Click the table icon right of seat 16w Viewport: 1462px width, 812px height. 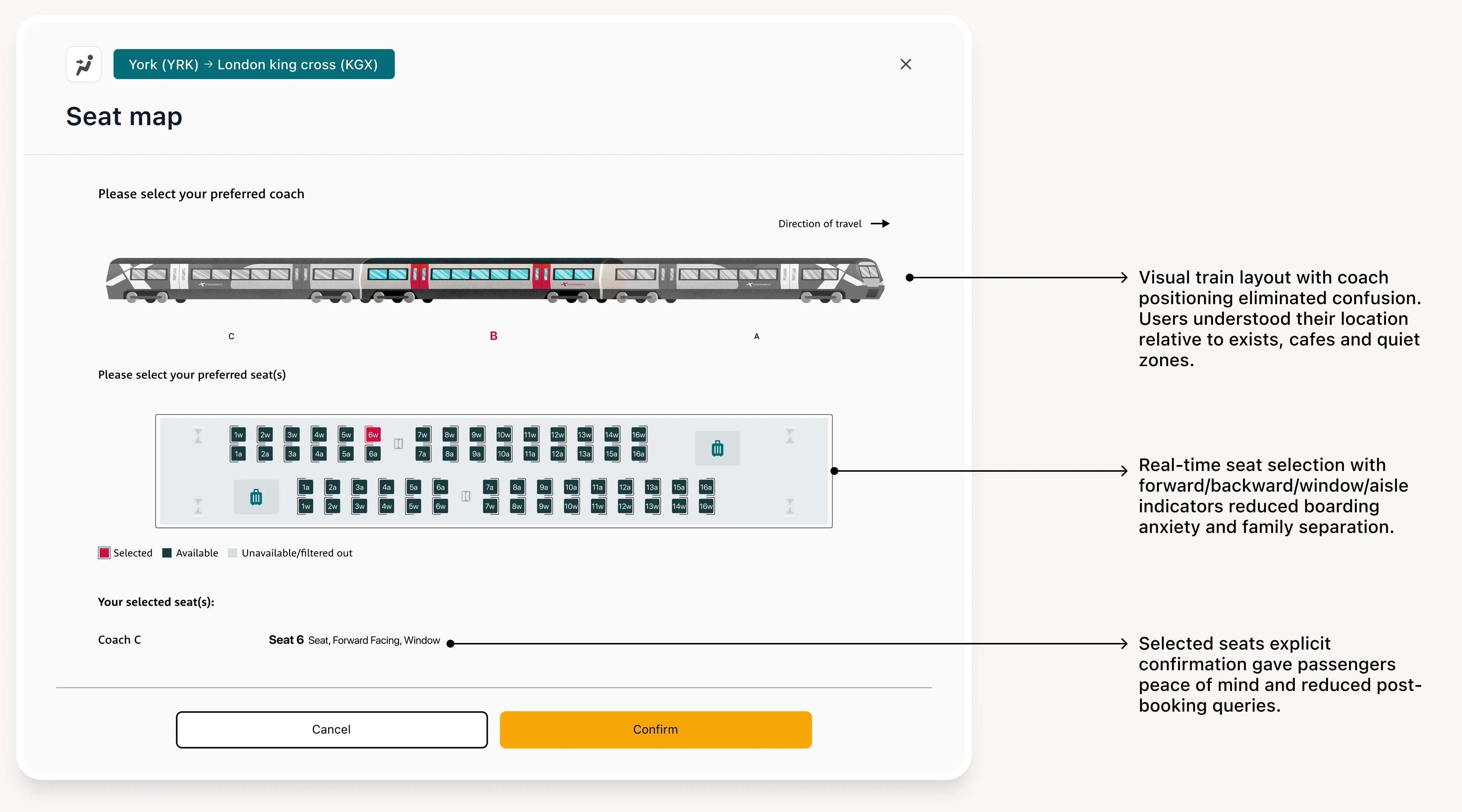(790, 435)
